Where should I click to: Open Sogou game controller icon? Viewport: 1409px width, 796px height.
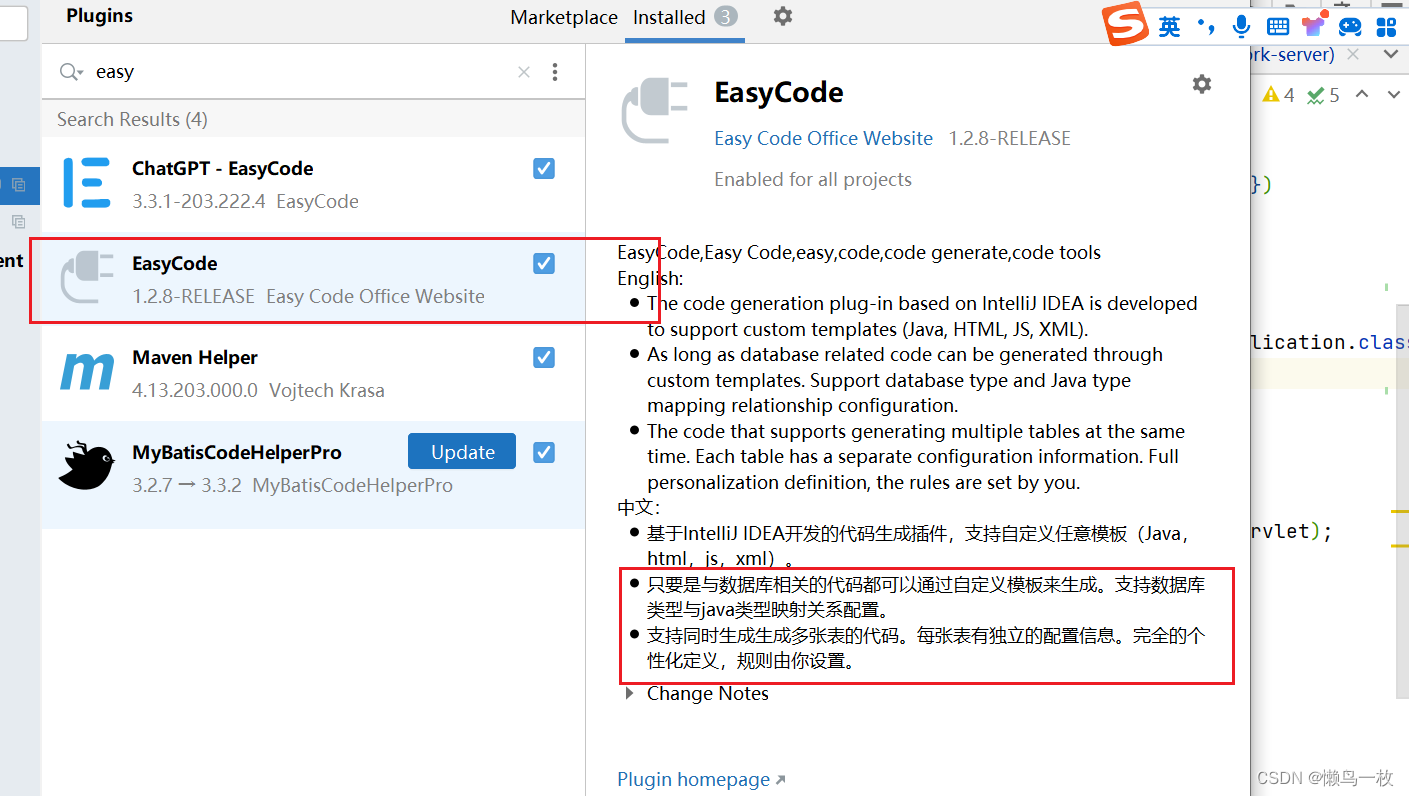pyautogui.click(x=1350, y=27)
